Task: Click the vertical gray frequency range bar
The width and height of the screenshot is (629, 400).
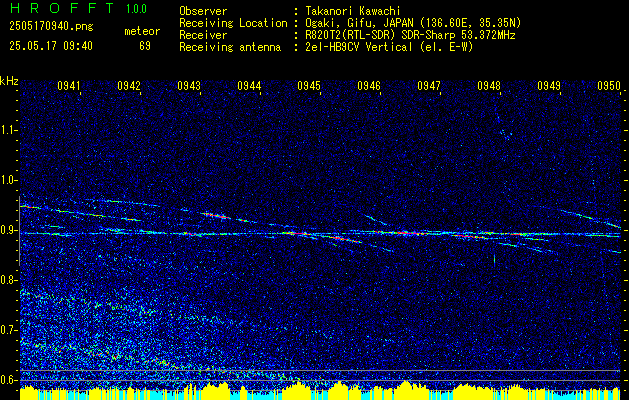Action: (19, 231)
